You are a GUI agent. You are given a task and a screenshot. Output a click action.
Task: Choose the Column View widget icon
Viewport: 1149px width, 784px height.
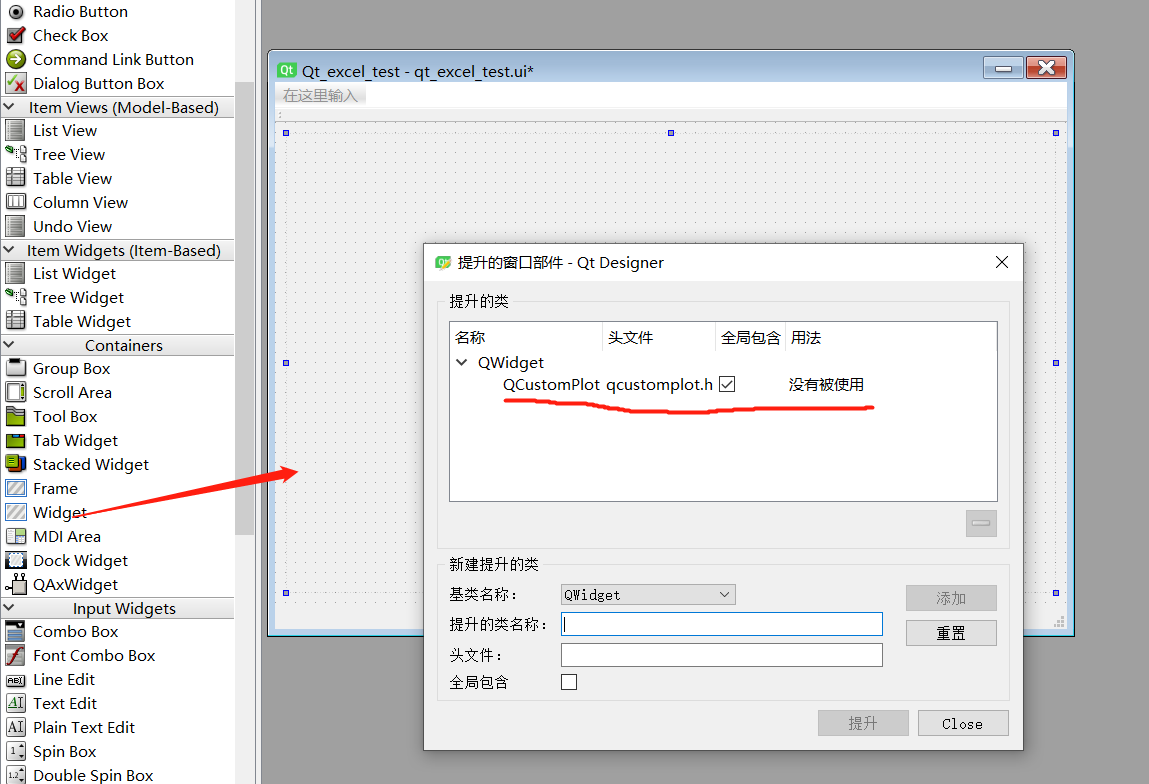coord(15,202)
